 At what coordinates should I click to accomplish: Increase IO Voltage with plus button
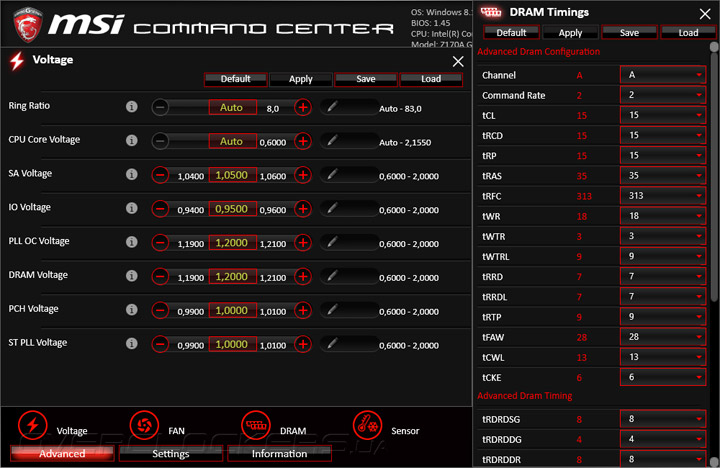pyautogui.click(x=303, y=209)
